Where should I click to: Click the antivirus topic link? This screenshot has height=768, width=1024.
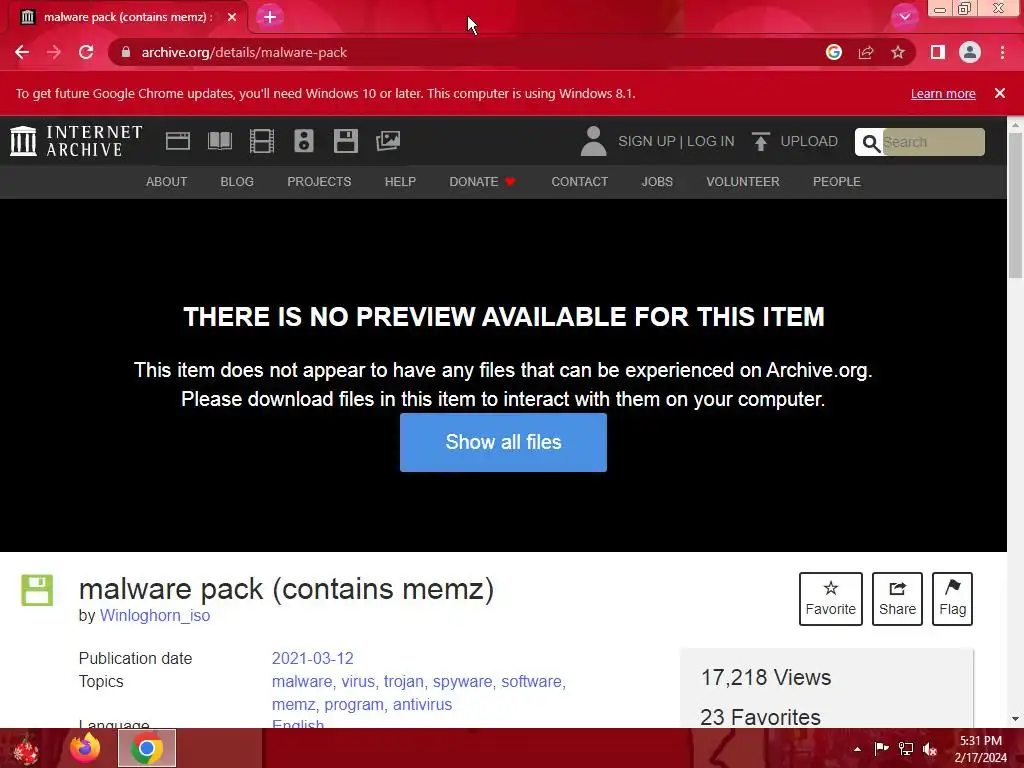pyautogui.click(x=422, y=705)
